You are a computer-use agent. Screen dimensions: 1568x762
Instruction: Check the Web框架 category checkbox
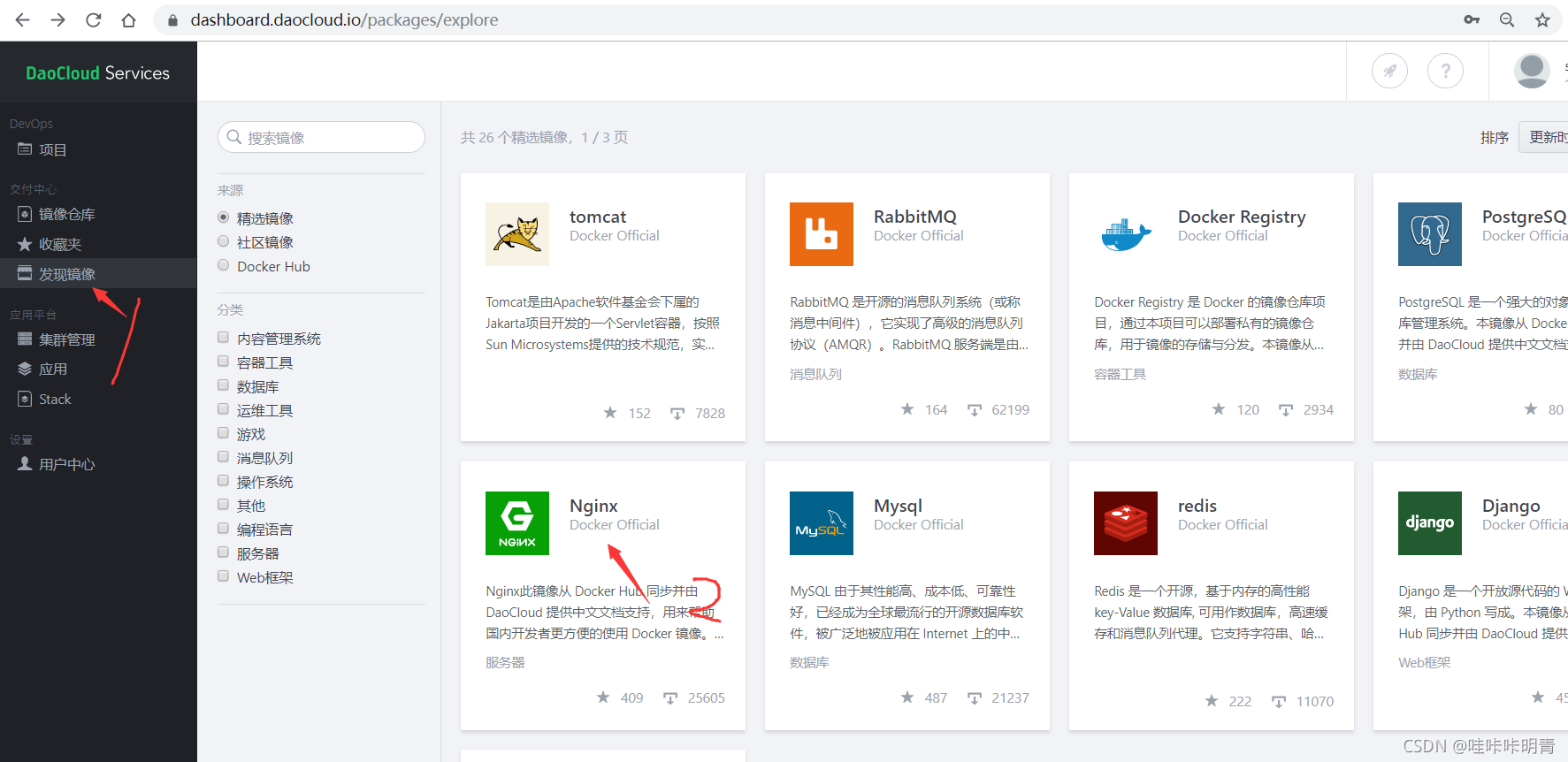pos(224,576)
